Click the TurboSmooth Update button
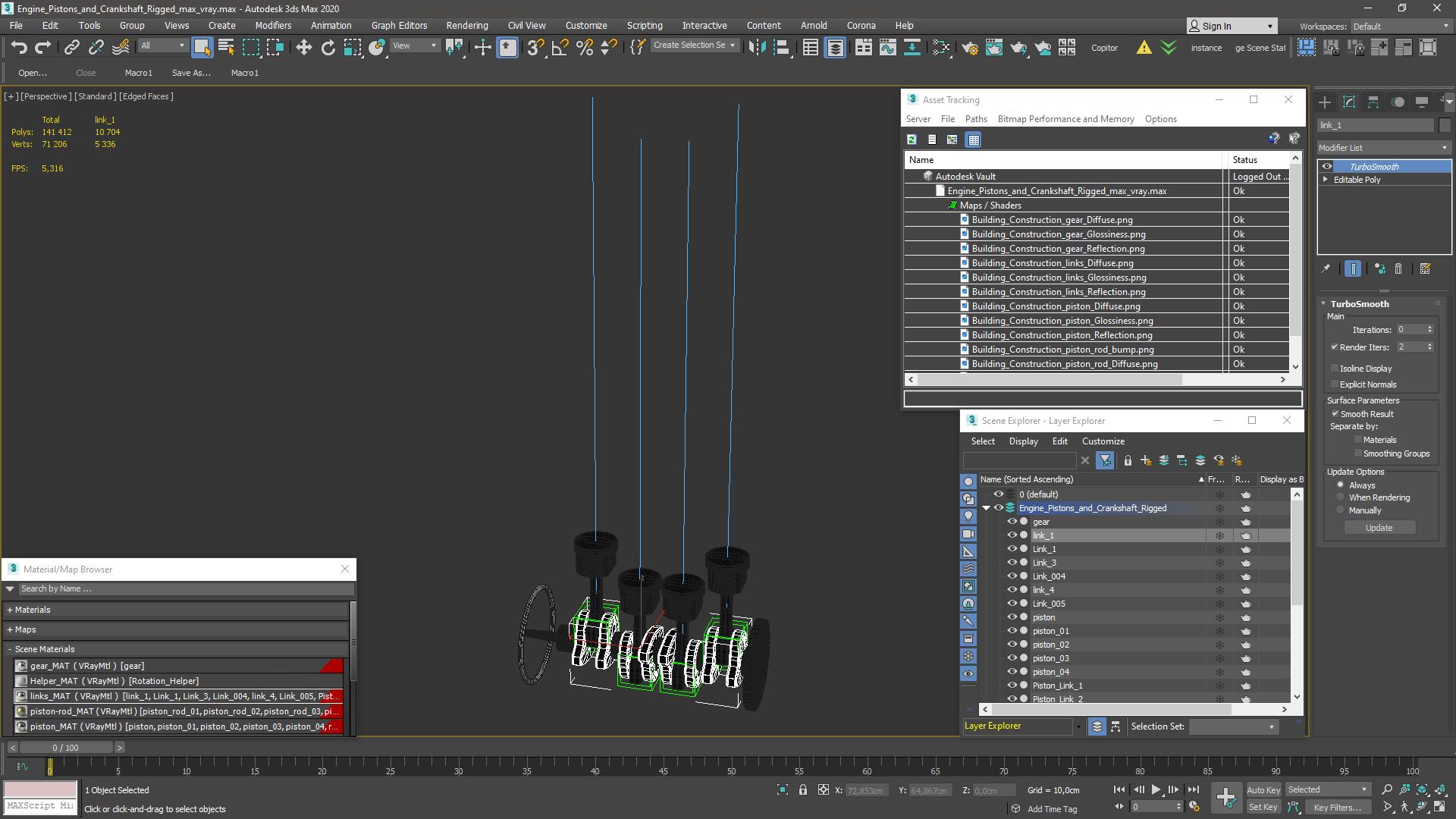The image size is (1456, 819). 1379,528
